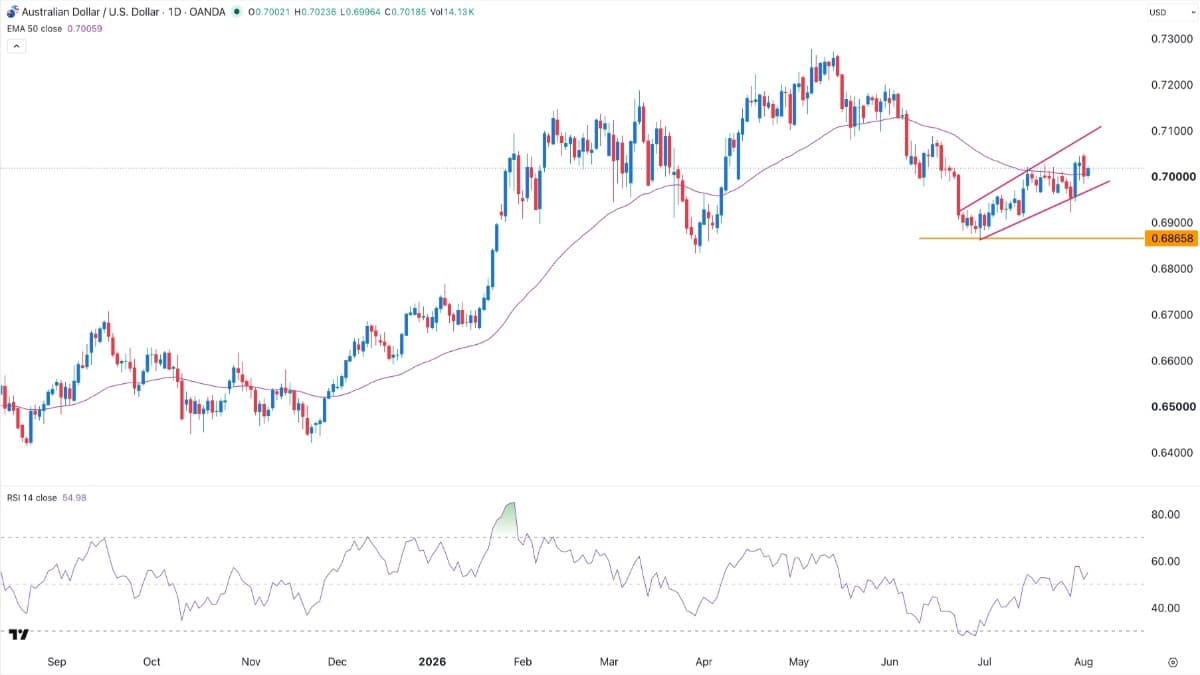Click the Oct label on time axis
This screenshot has height=675, width=1200.
(151, 662)
